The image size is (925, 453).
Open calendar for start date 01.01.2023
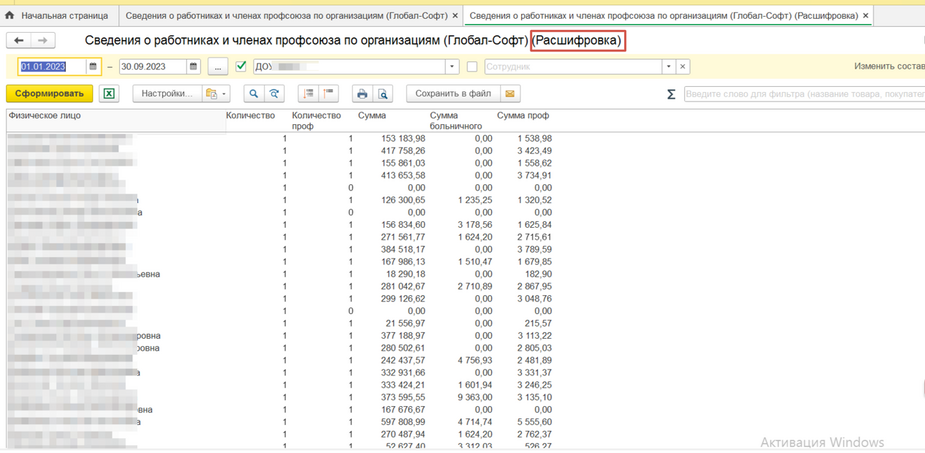click(93, 67)
